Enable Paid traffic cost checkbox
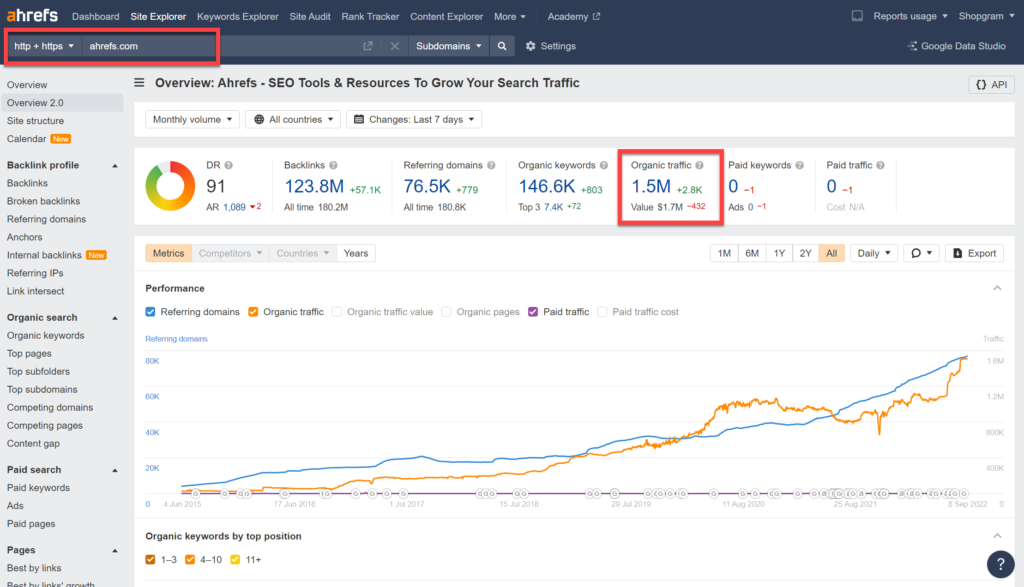This screenshot has width=1024, height=587. click(602, 312)
